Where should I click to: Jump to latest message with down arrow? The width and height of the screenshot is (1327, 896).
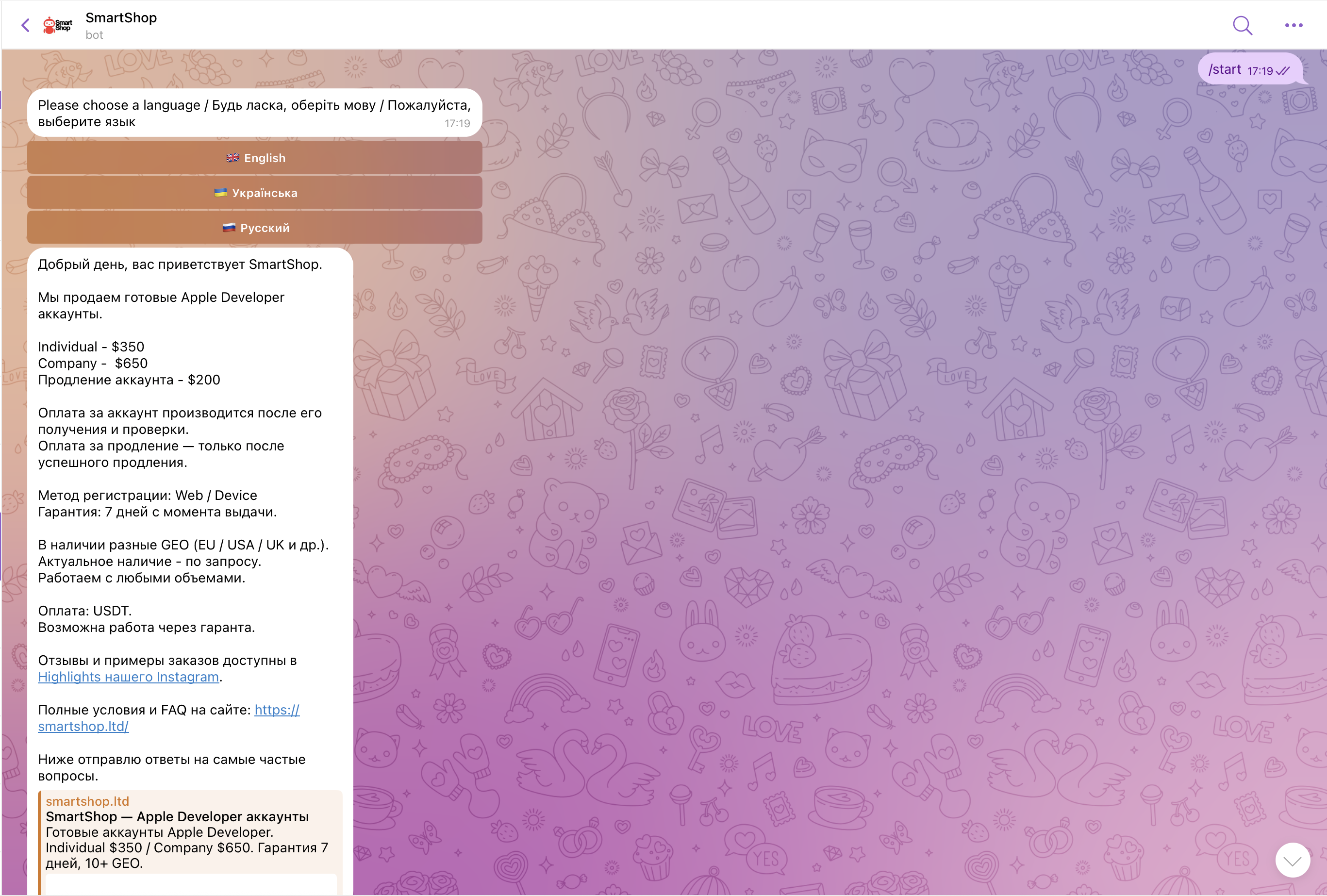1292,860
